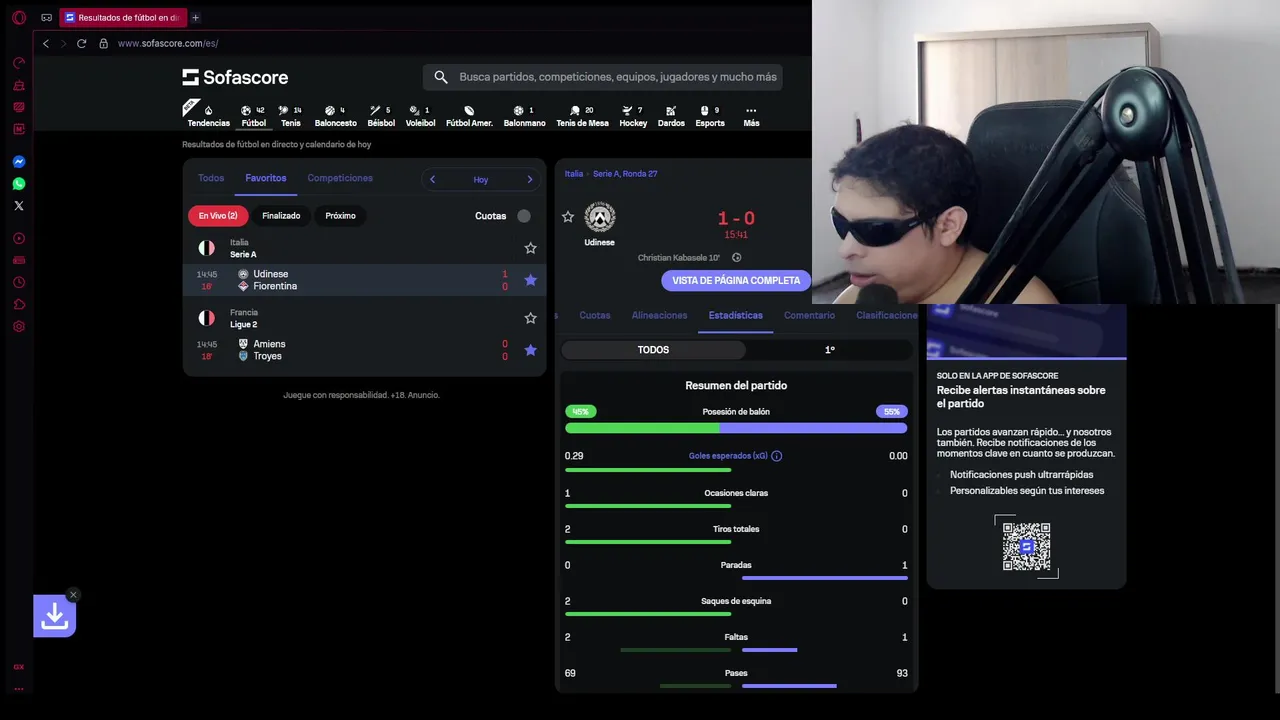Reload the Sofascore page

click(x=81, y=44)
